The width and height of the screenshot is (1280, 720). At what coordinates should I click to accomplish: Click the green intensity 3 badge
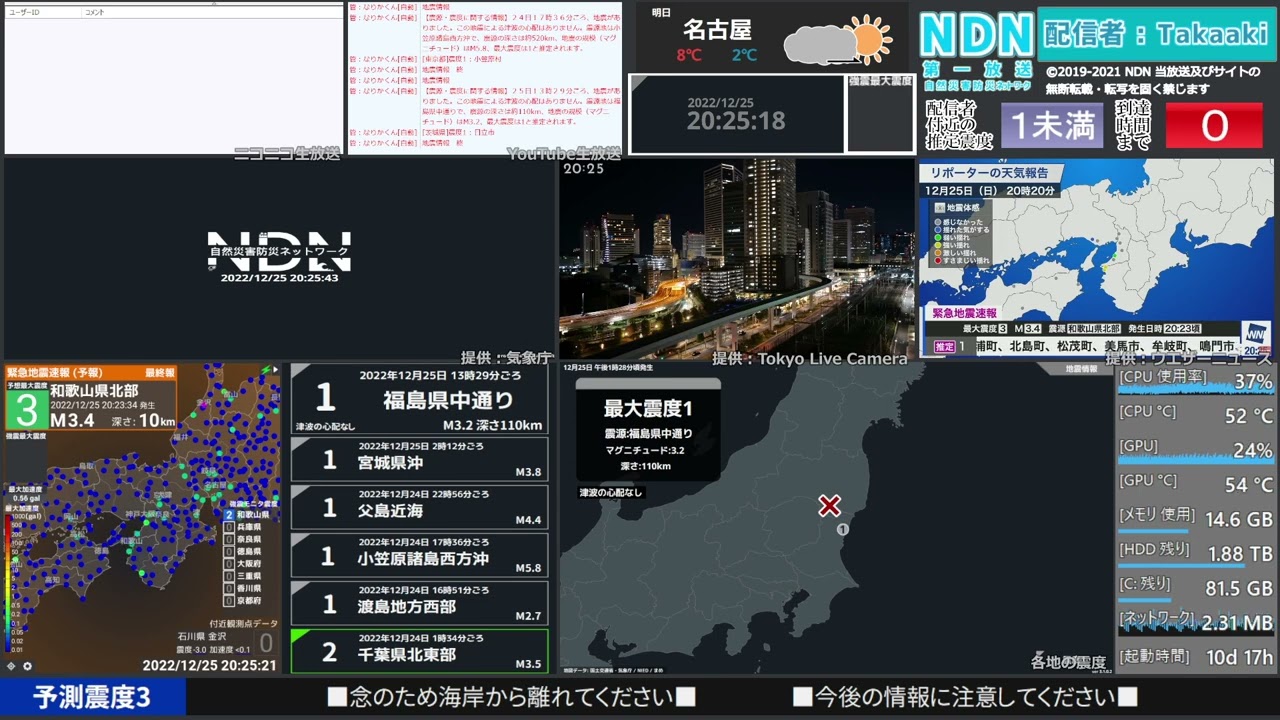[26, 409]
